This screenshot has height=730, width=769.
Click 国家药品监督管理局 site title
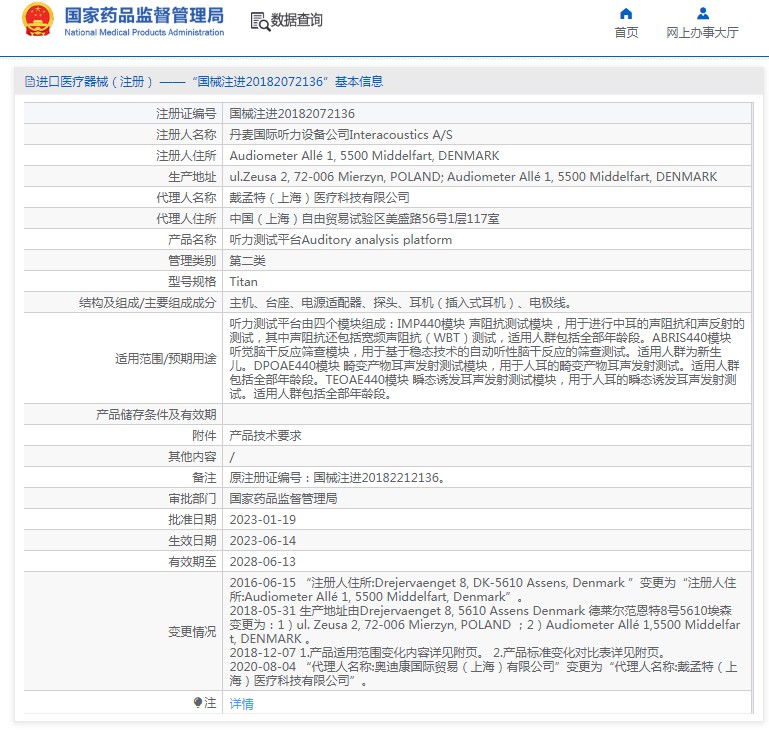[x=144, y=15]
